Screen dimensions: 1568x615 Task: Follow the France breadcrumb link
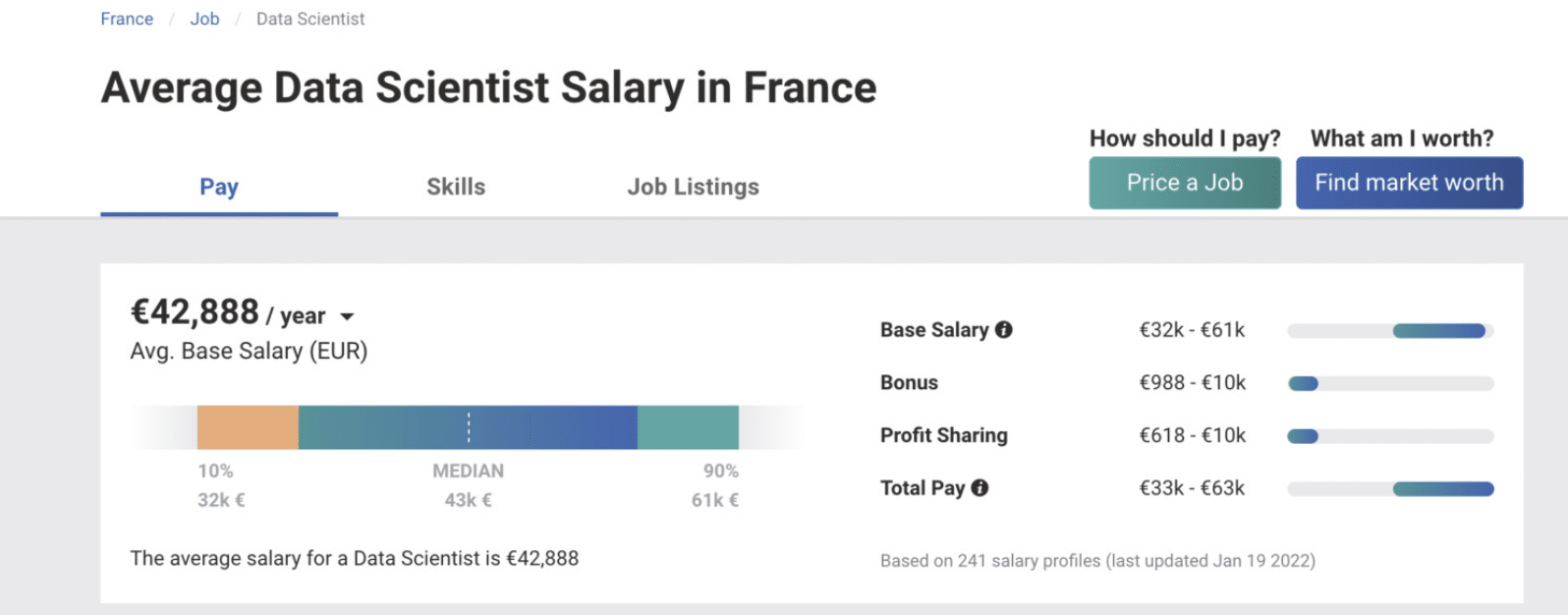[x=127, y=19]
